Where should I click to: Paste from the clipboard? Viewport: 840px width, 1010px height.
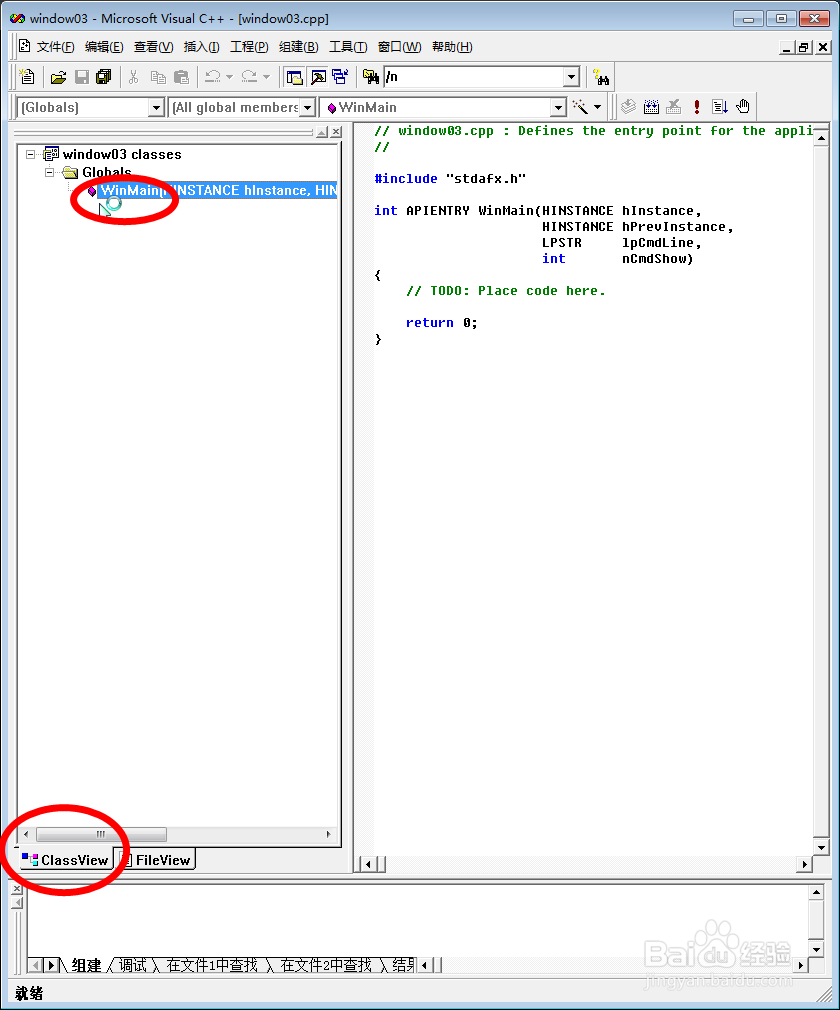click(180, 77)
